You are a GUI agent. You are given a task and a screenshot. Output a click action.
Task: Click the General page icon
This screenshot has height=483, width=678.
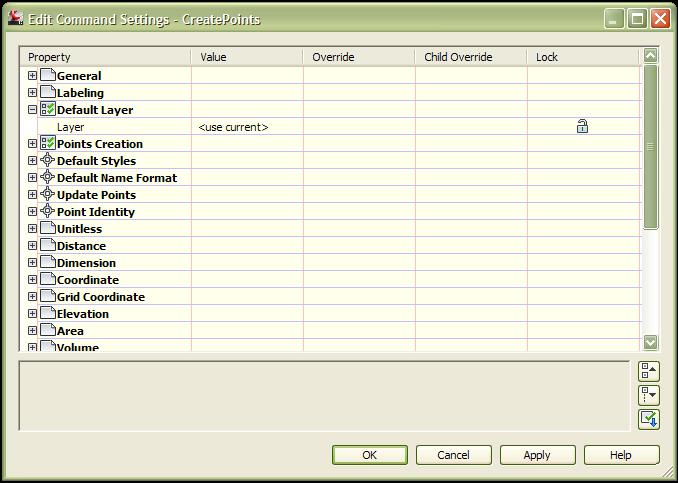click(x=48, y=75)
